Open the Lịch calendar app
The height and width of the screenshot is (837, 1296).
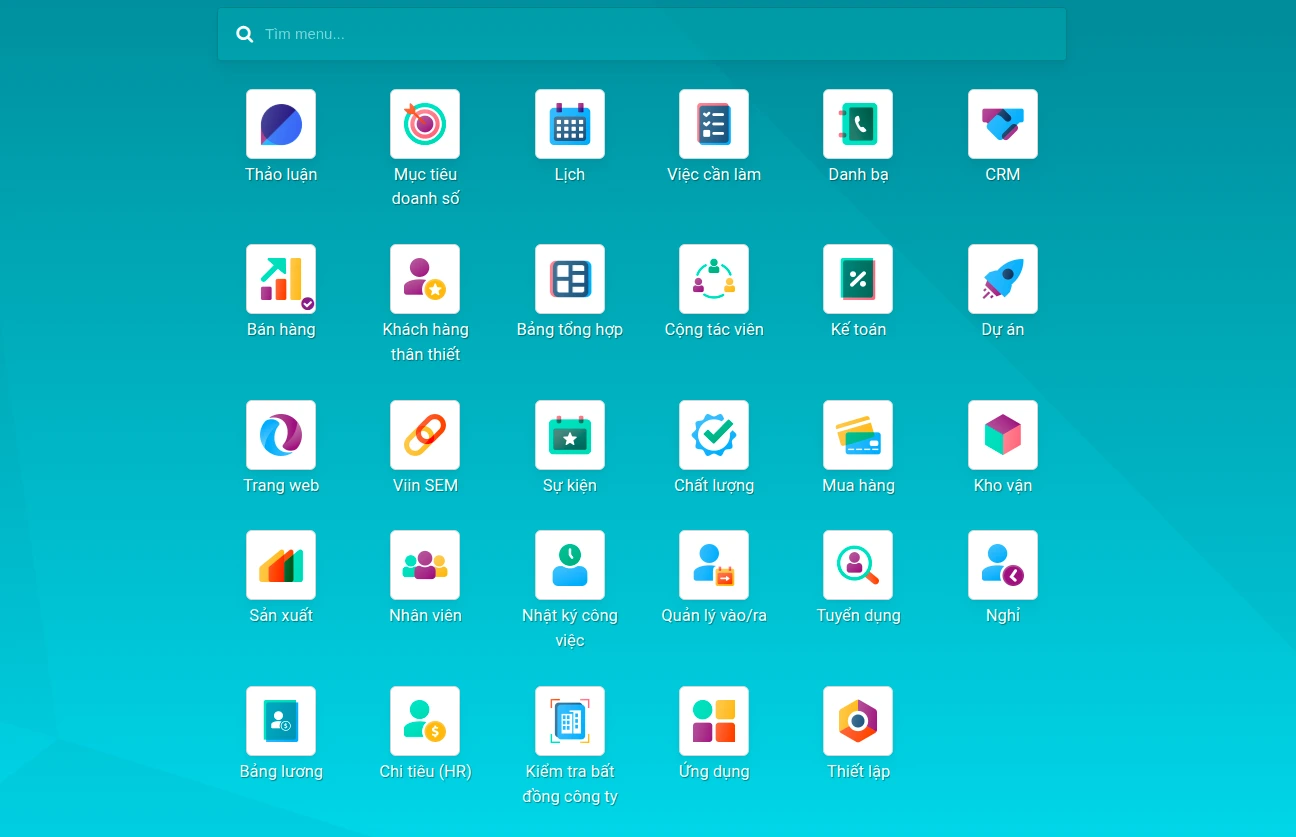[x=570, y=125]
